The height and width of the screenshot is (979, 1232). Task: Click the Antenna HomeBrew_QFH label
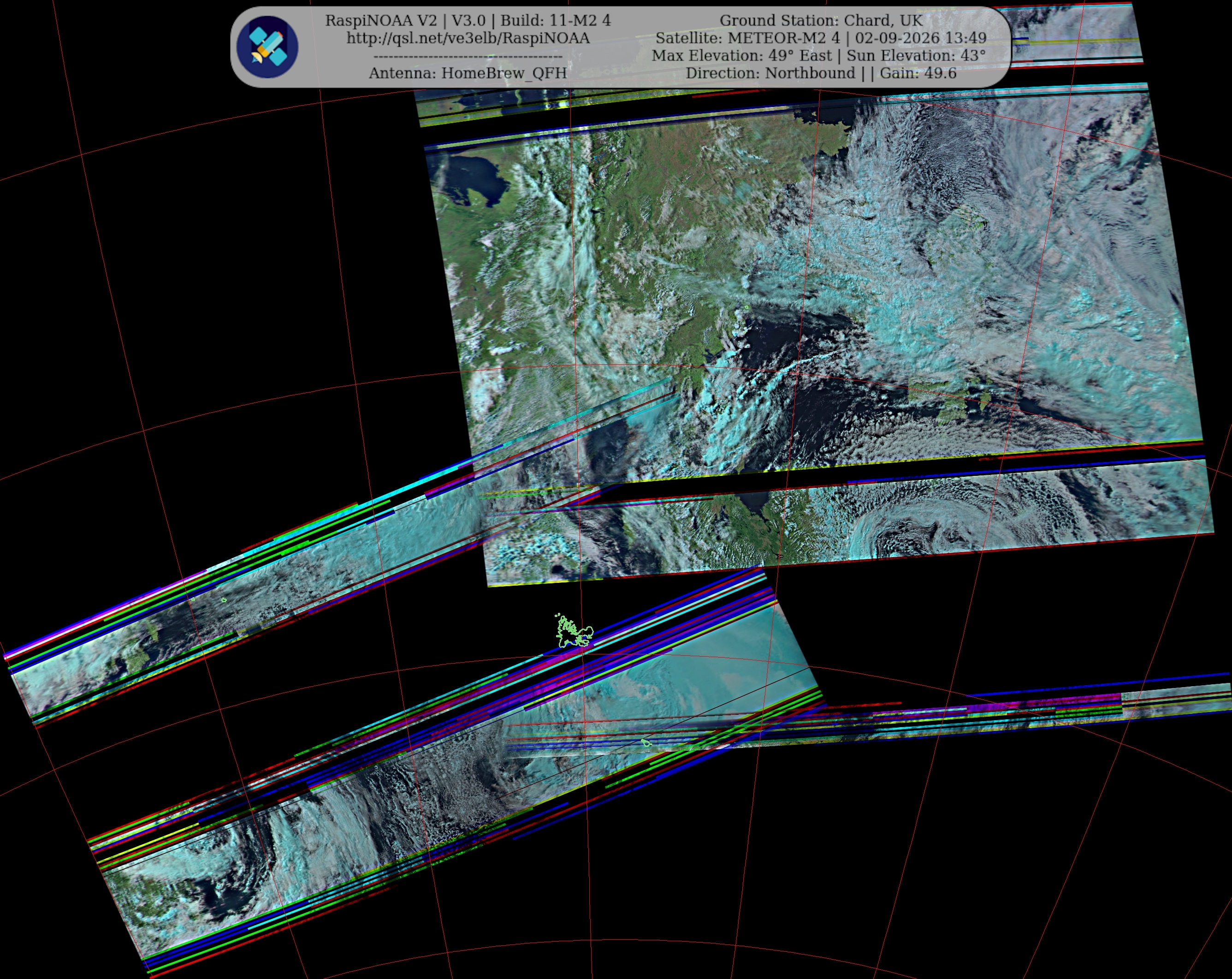coord(468,73)
